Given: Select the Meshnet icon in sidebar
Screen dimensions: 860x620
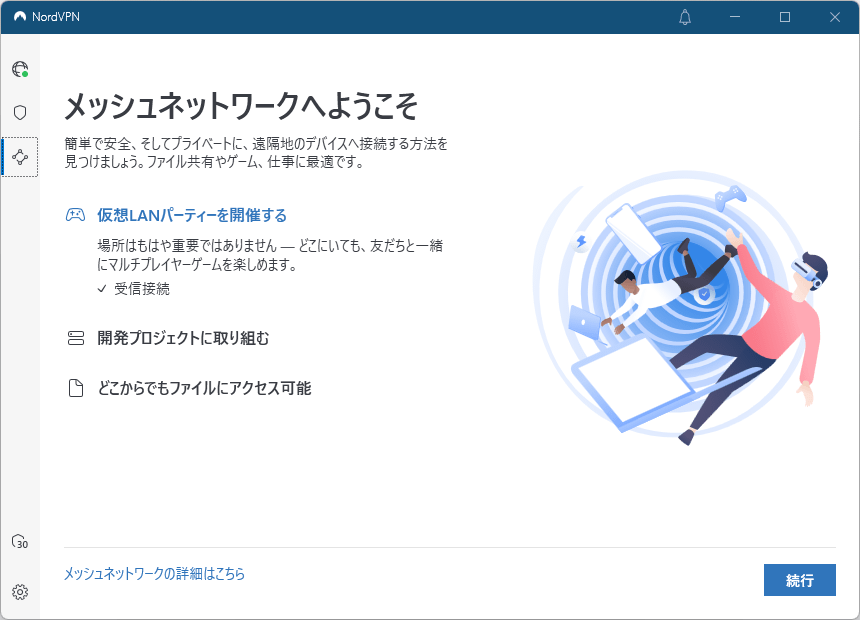Looking at the screenshot, I should pyautogui.click(x=20, y=157).
